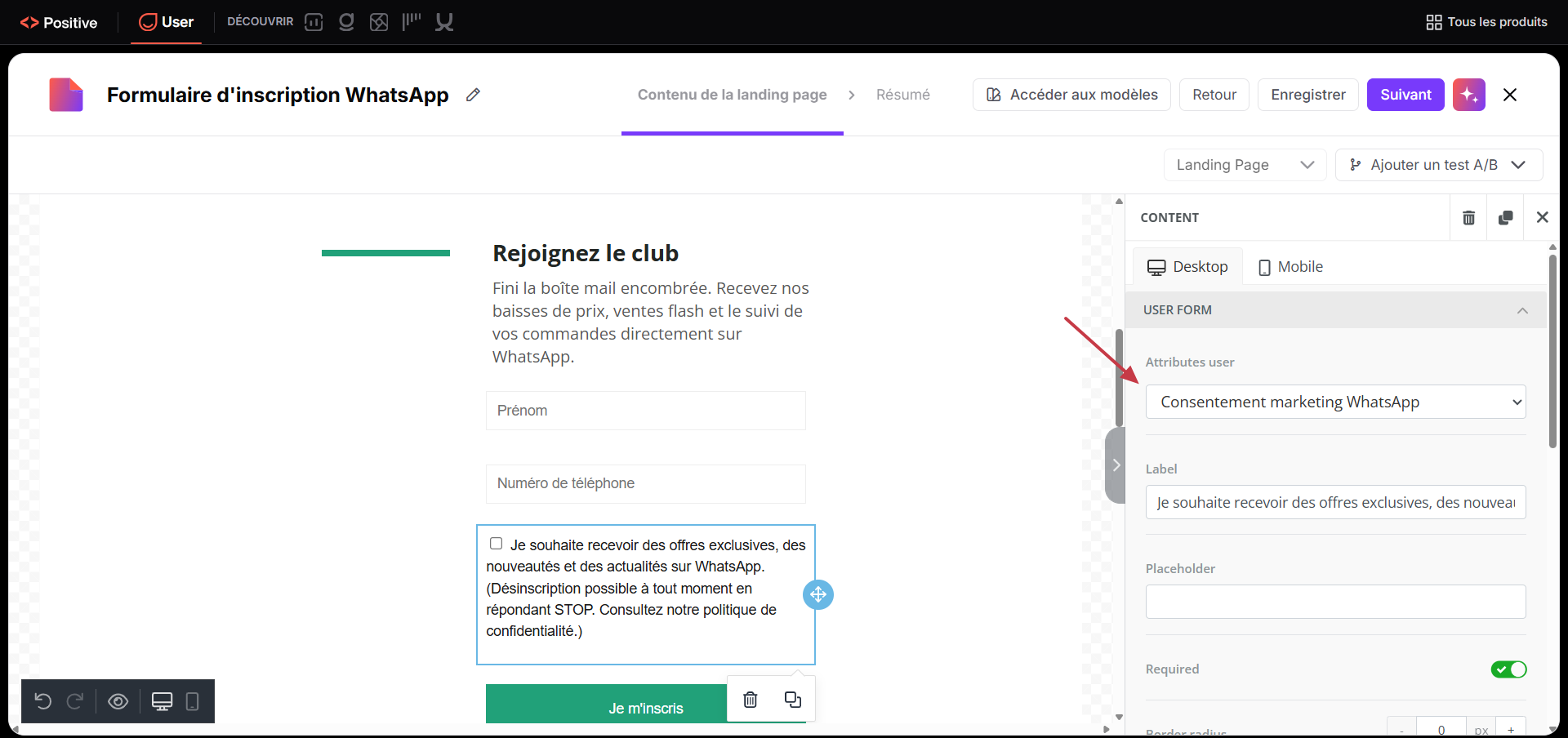The width and height of the screenshot is (1568, 738).
Task: Open the third product icon after DÉCOUVRIR
Action: [x=379, y=22]
